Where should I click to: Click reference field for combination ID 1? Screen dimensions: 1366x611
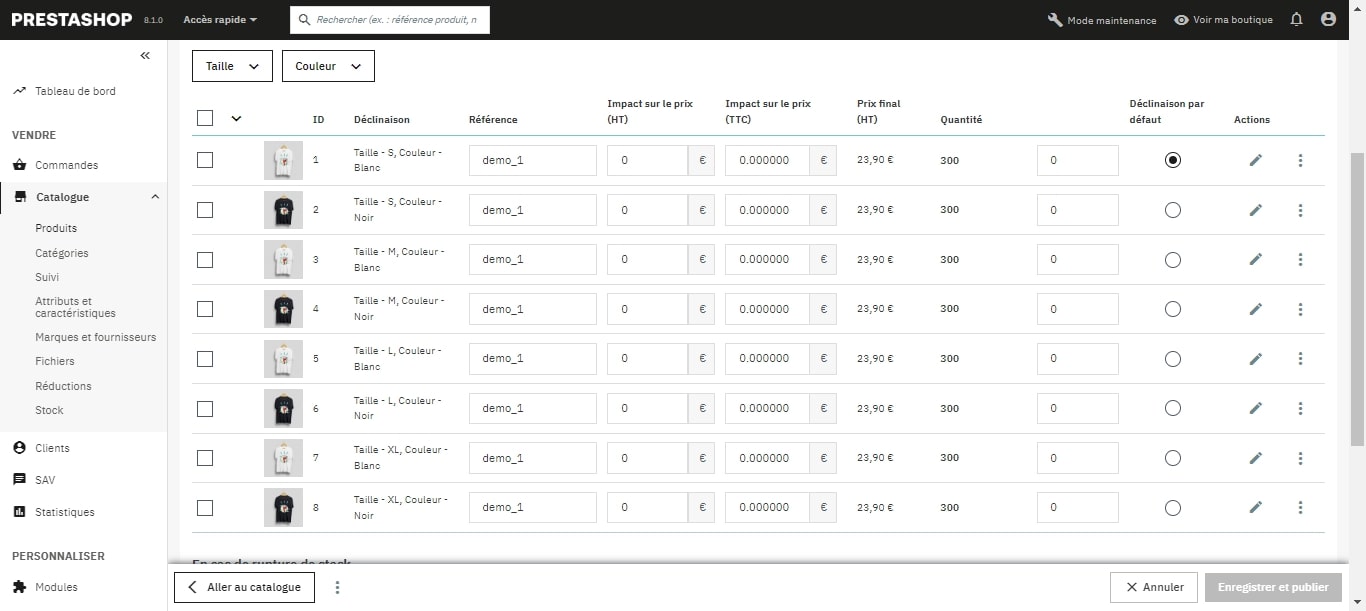533,160
